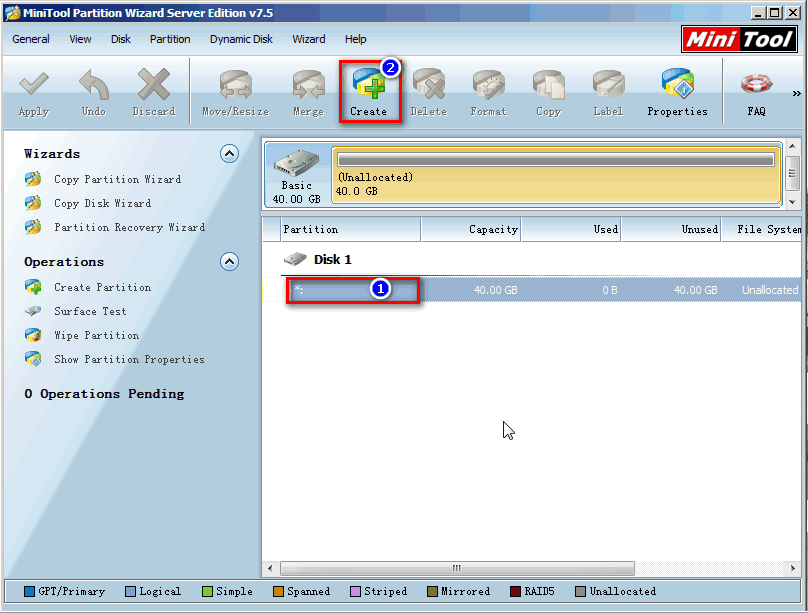Expand toolbar overflow chevron after FAQ
Image resolution: width=808 pixels, height=613 pixels.
[796, 94]
